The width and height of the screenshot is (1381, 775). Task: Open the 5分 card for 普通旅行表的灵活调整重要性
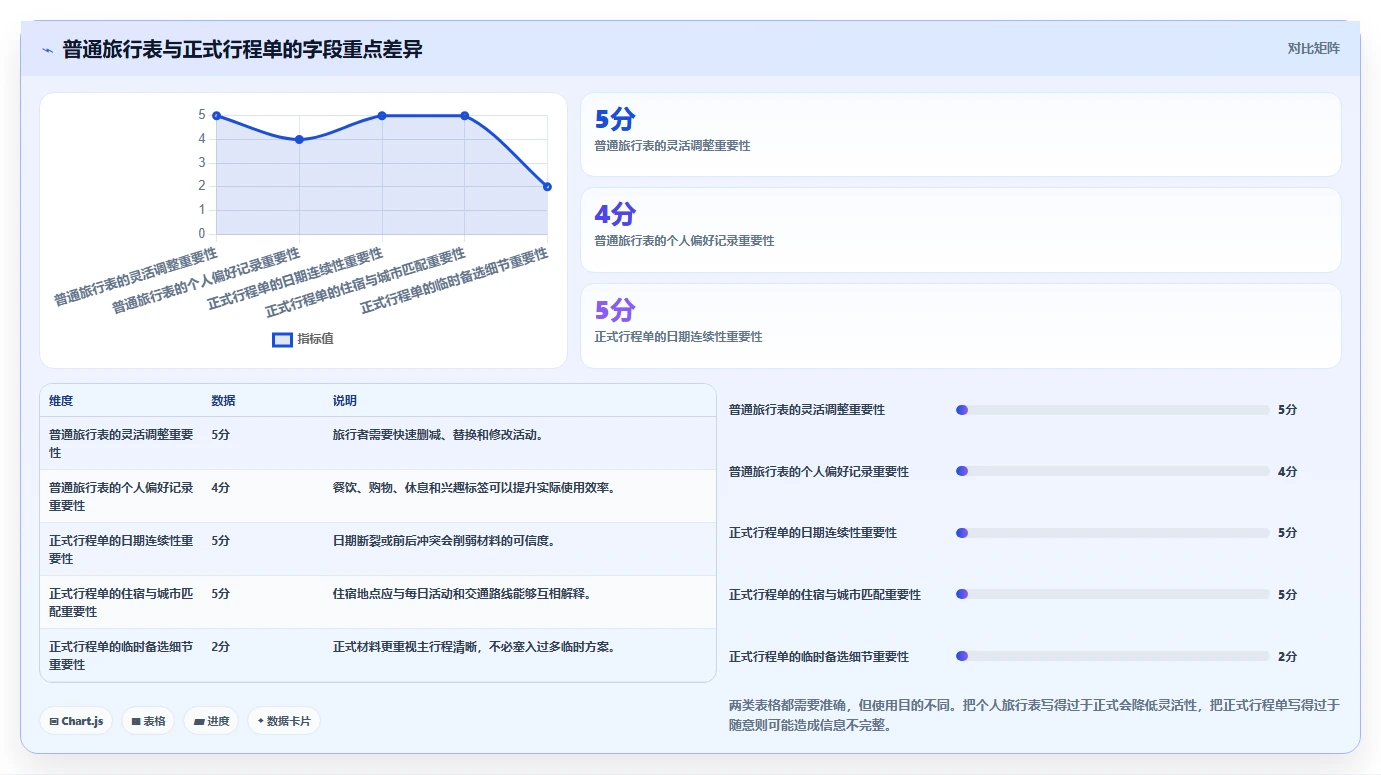click(x=960, y=135)
